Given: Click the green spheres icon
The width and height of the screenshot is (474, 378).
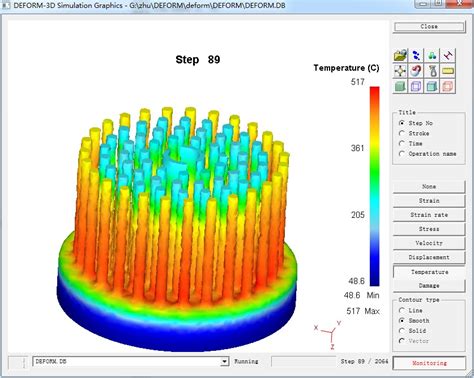Looking at the screenshot, I should coord(432,55).
